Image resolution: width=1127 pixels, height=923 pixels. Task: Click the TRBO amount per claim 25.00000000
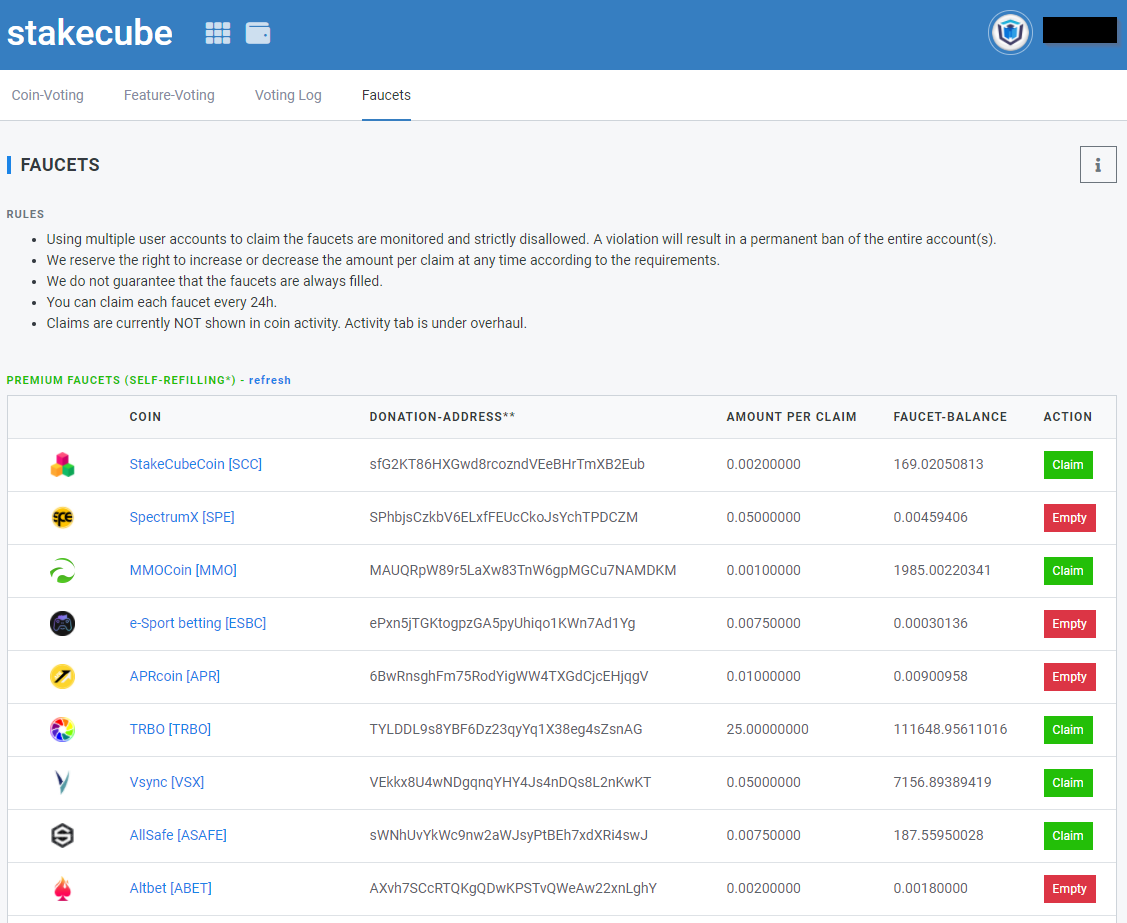[768, 730]
